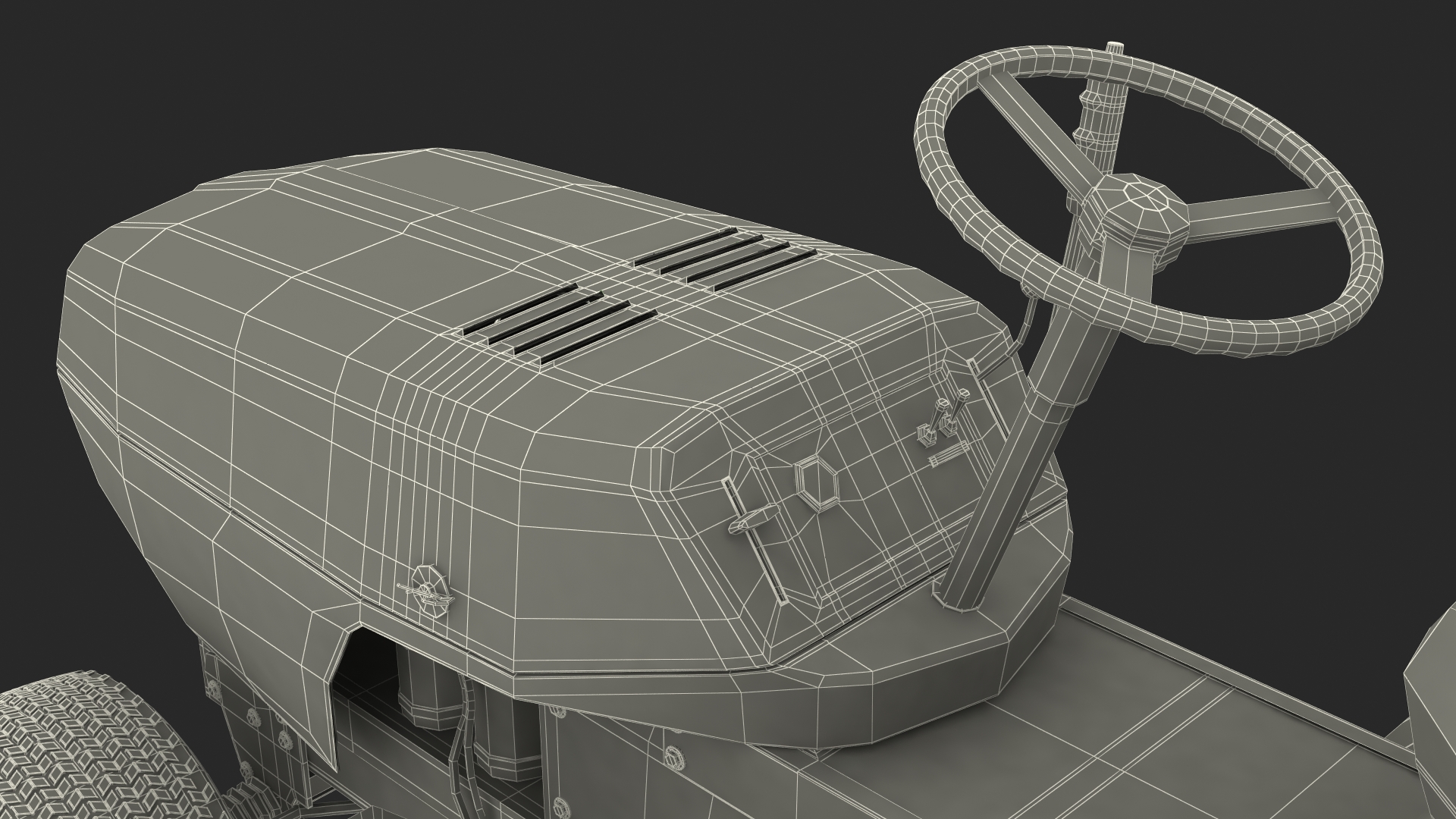Click the hexagonal gauge on dashboard
Image resolution: width=1456 pixels, height=819 pixels.
coord(817,483)
